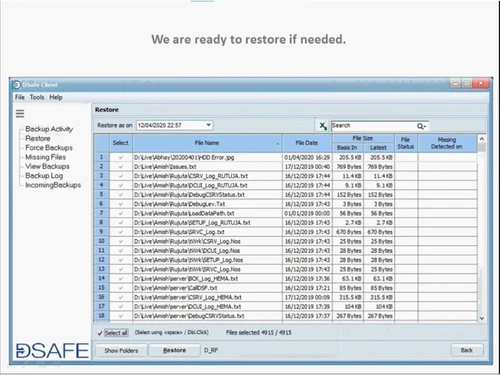This screenshot has width=500, height=375.
Task: Click the magnifier search icon
Action: click(421, 126)
